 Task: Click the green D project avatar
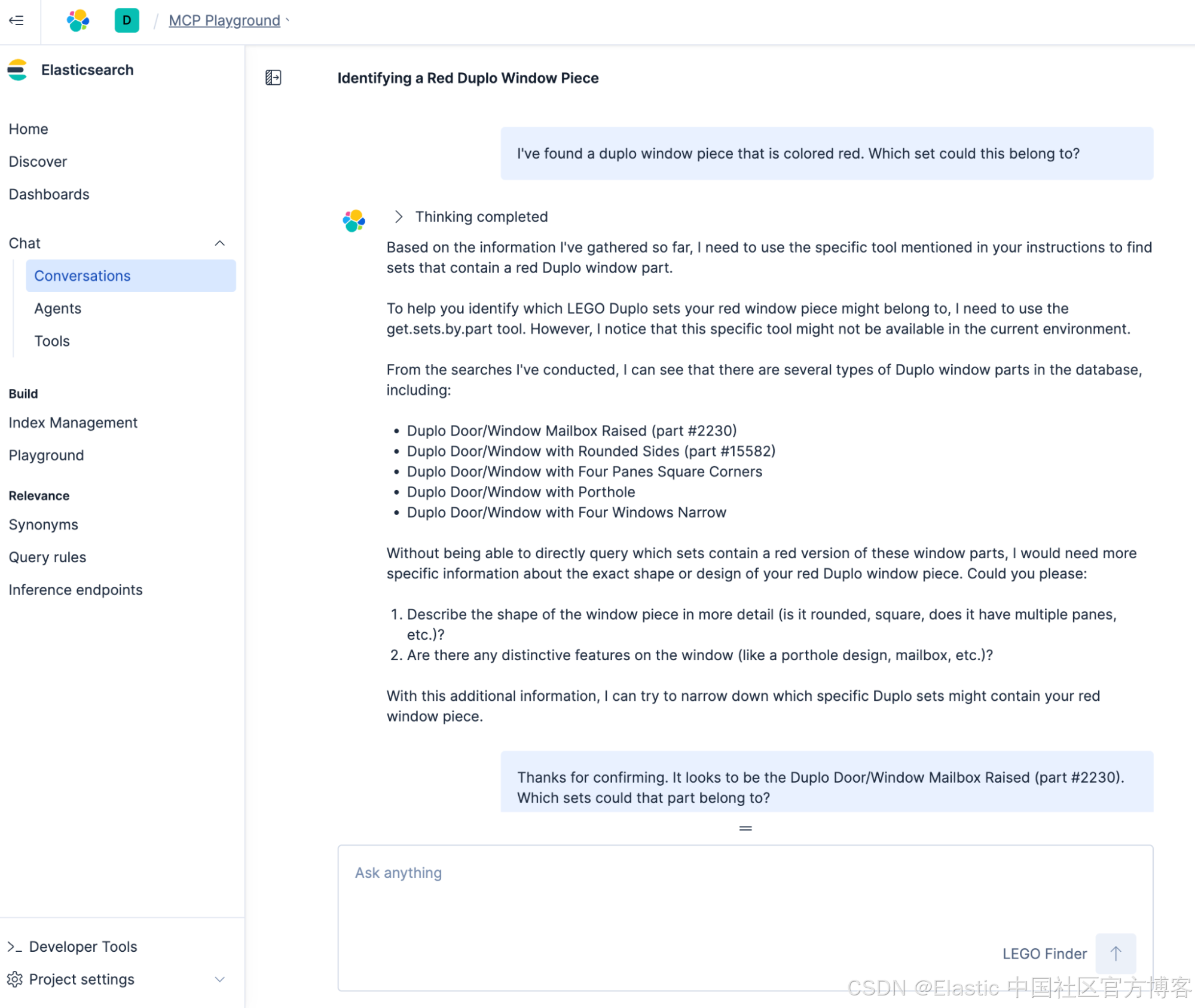tap(127, 20)
